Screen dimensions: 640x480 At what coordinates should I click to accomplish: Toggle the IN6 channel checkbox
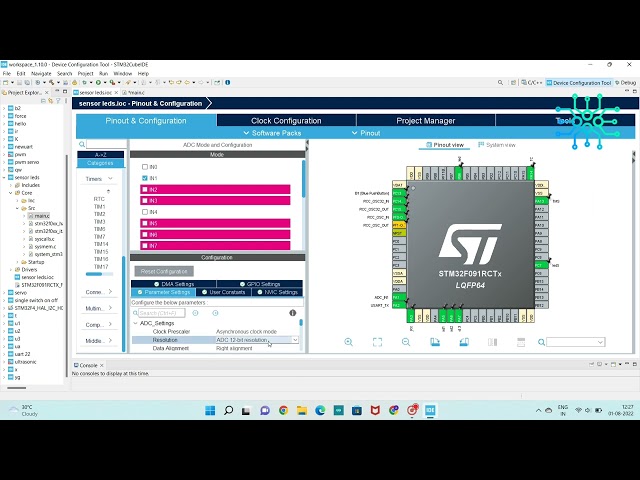[x=144, y=235]
